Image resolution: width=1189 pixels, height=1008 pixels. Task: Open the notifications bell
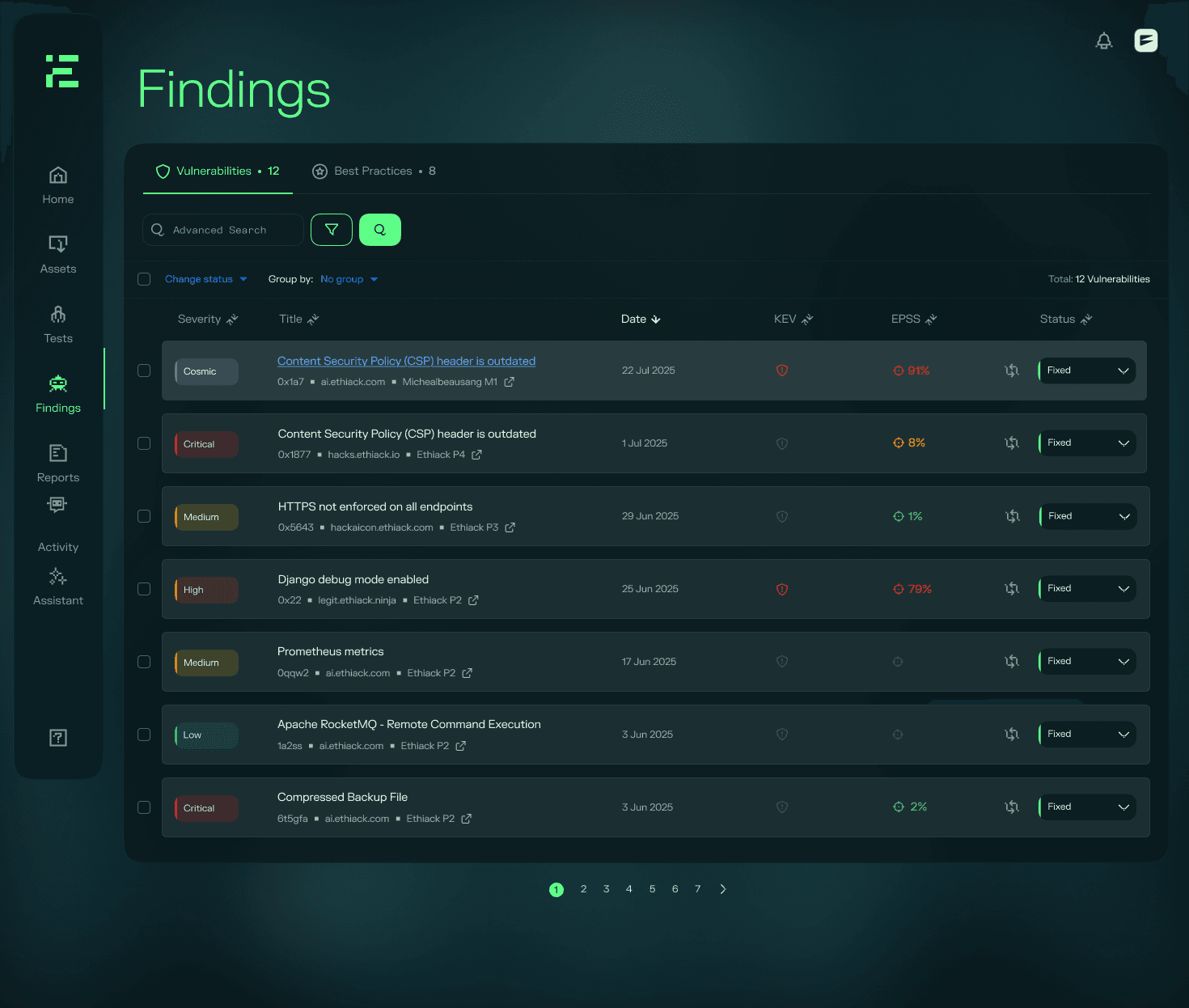coord(1104,40)
